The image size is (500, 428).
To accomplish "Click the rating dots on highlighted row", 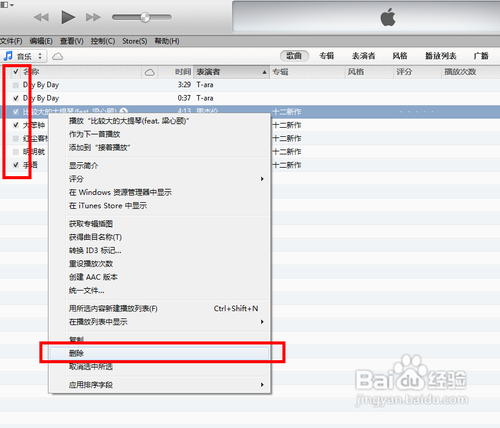I will [x=417, y=112].
